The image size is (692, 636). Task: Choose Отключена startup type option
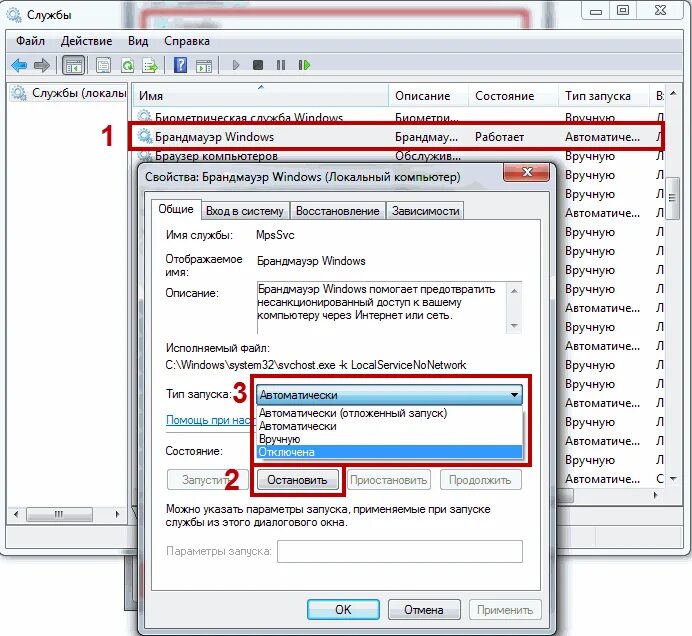(389, 452)
